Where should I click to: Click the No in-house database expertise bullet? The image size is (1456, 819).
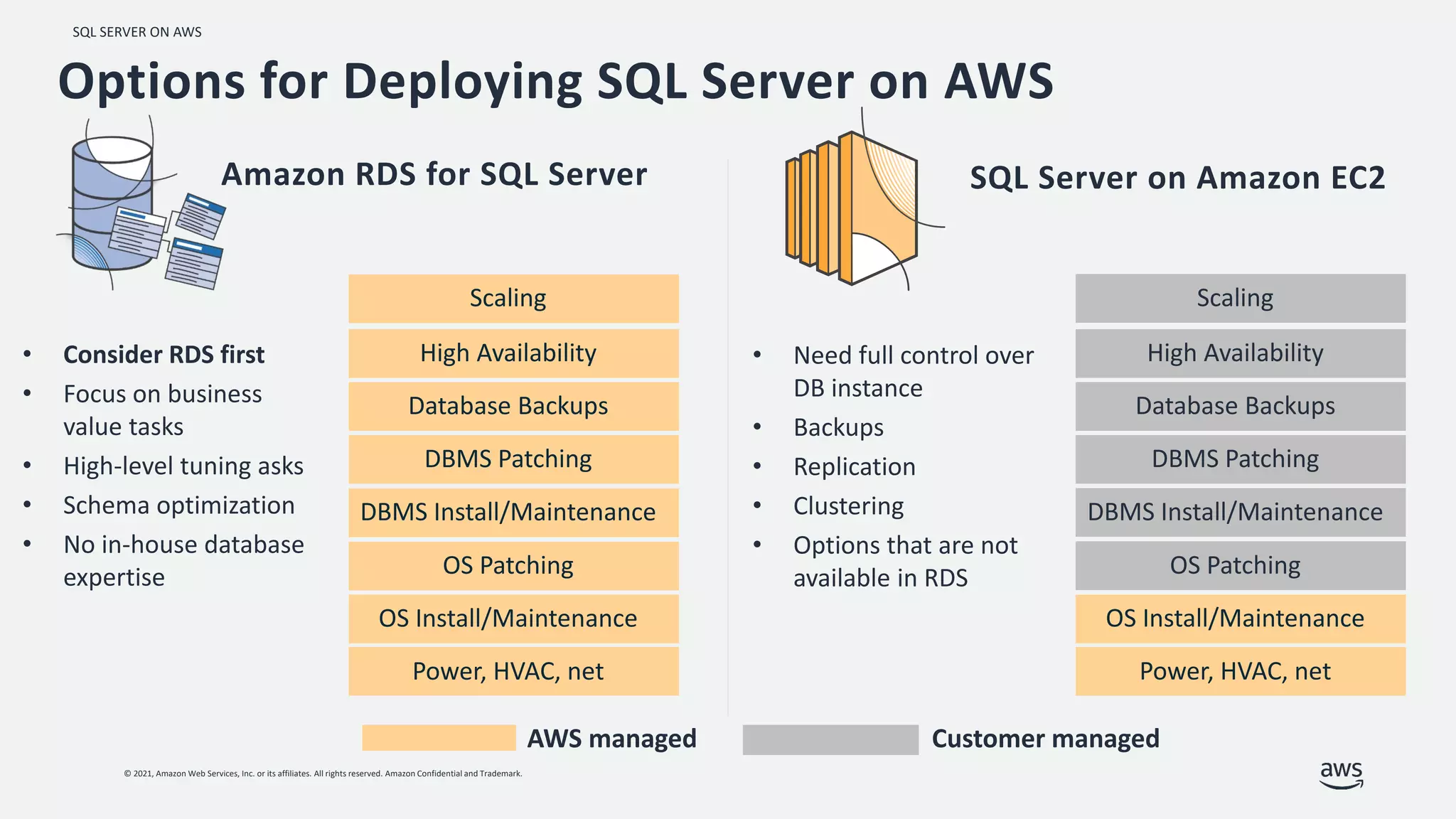coord(183,561)
